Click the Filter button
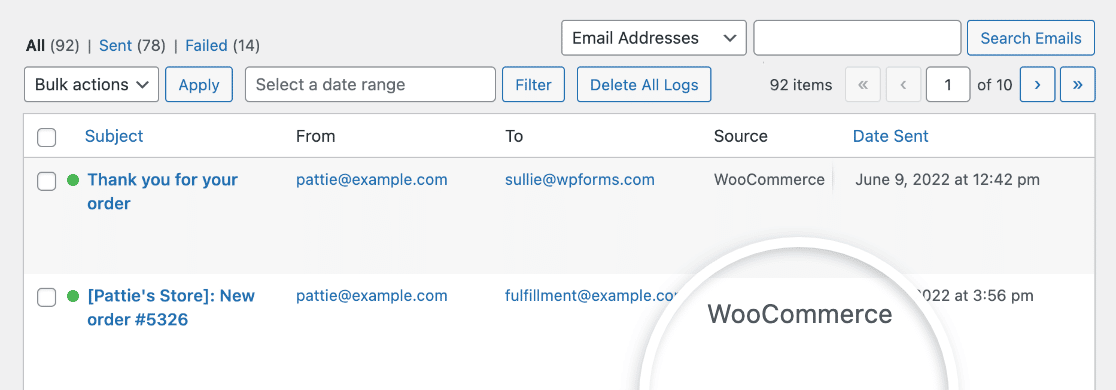This screenshot has height=390, width=1116. pyautogui.click(x=533, y=85)
